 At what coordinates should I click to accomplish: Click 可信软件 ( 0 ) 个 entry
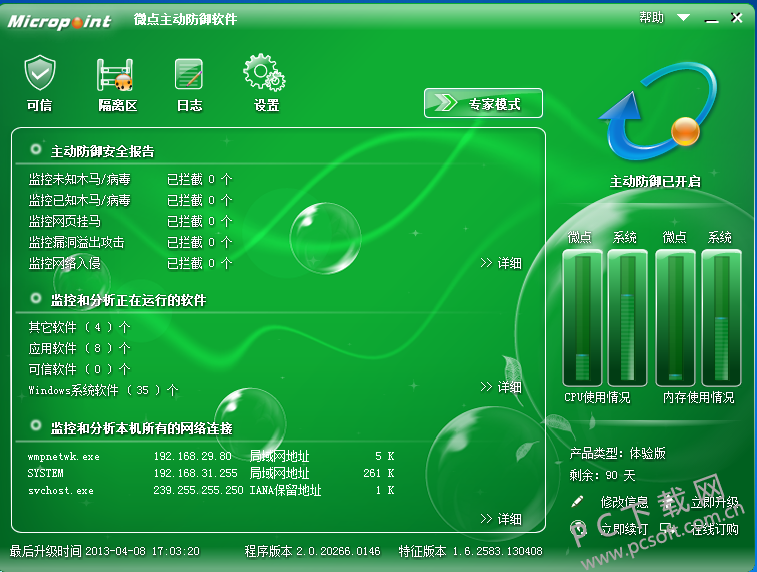(79, 369)
